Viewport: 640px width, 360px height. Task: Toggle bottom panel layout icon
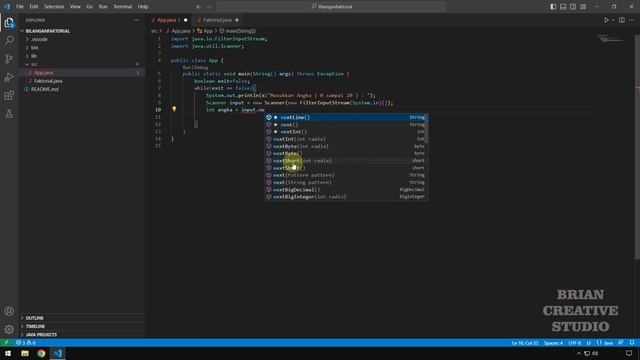(563, 7)
